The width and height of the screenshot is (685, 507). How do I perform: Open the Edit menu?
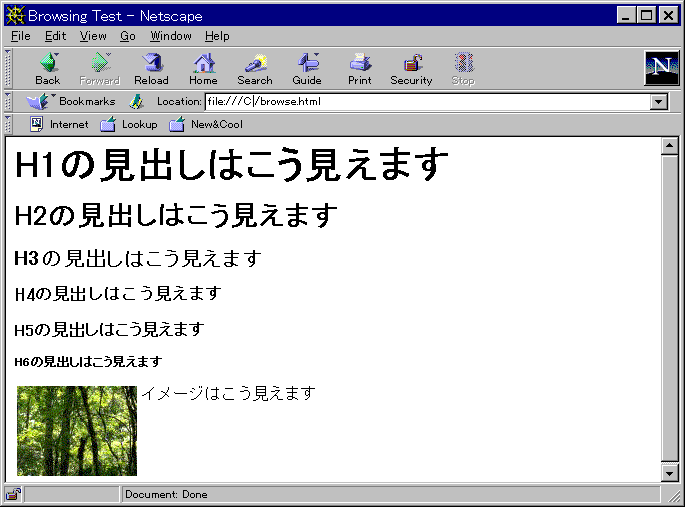point(55,36)
